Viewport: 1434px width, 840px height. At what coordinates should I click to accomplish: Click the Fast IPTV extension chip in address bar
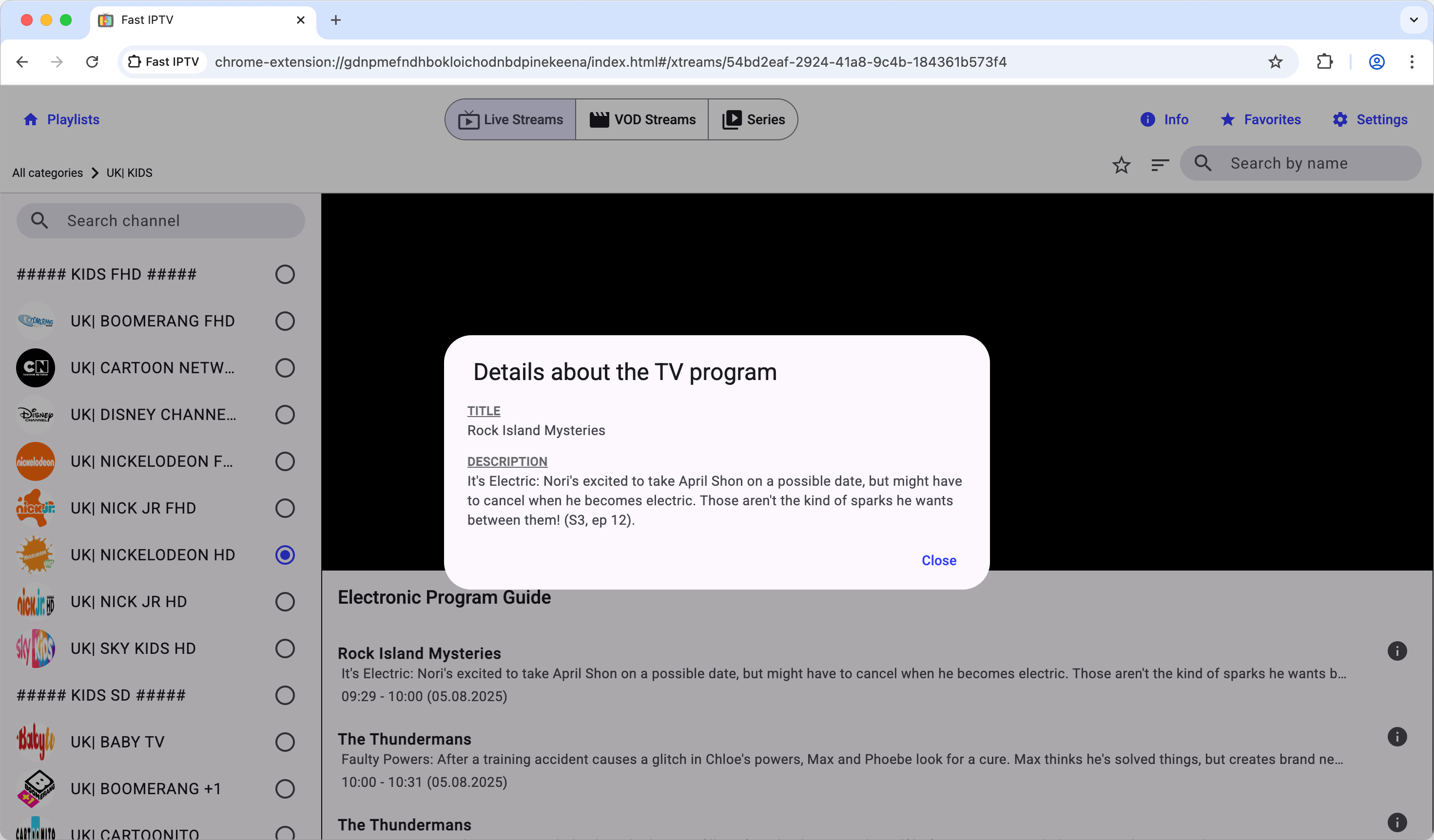coord(164,61)
